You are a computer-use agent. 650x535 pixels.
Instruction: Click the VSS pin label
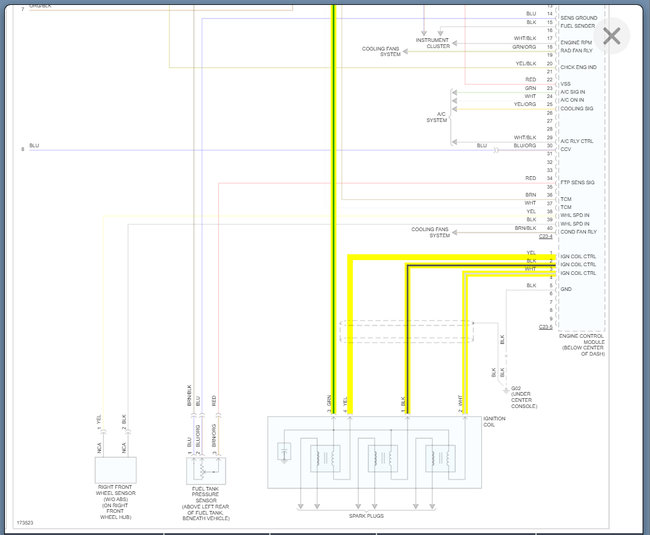[565, 84]
